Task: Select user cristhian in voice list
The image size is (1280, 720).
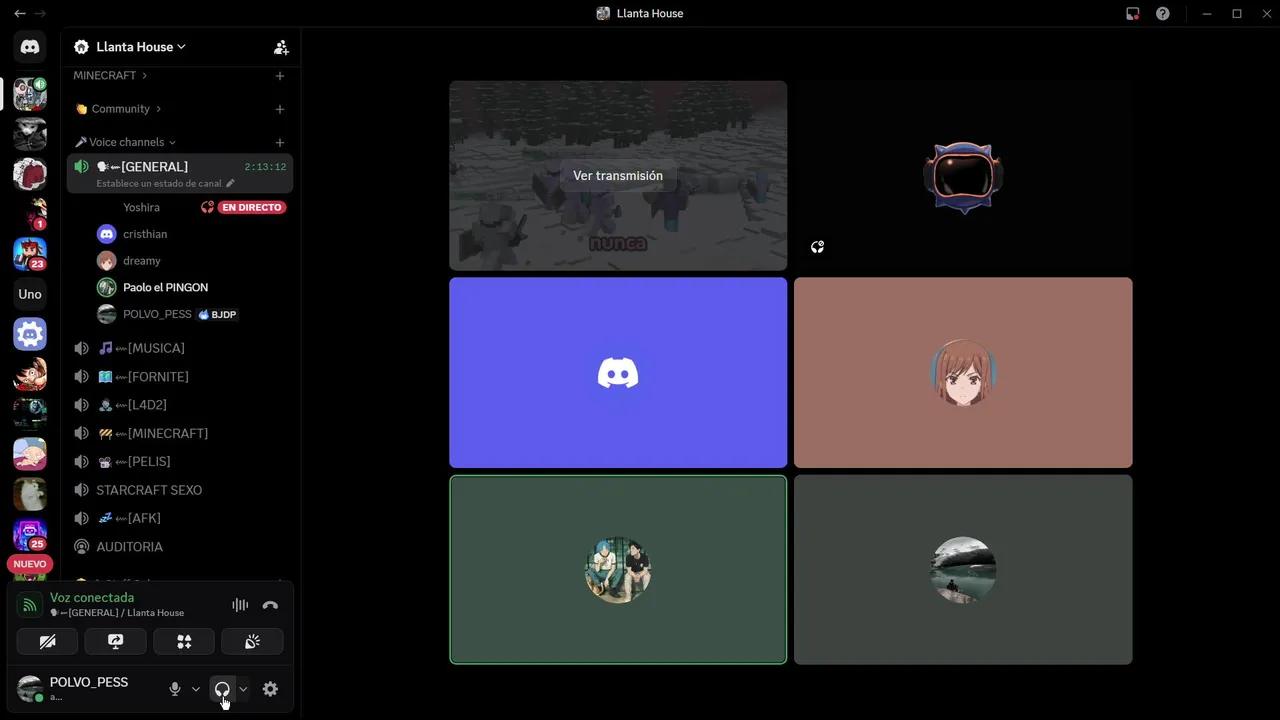Action: (x=145, y=234)
